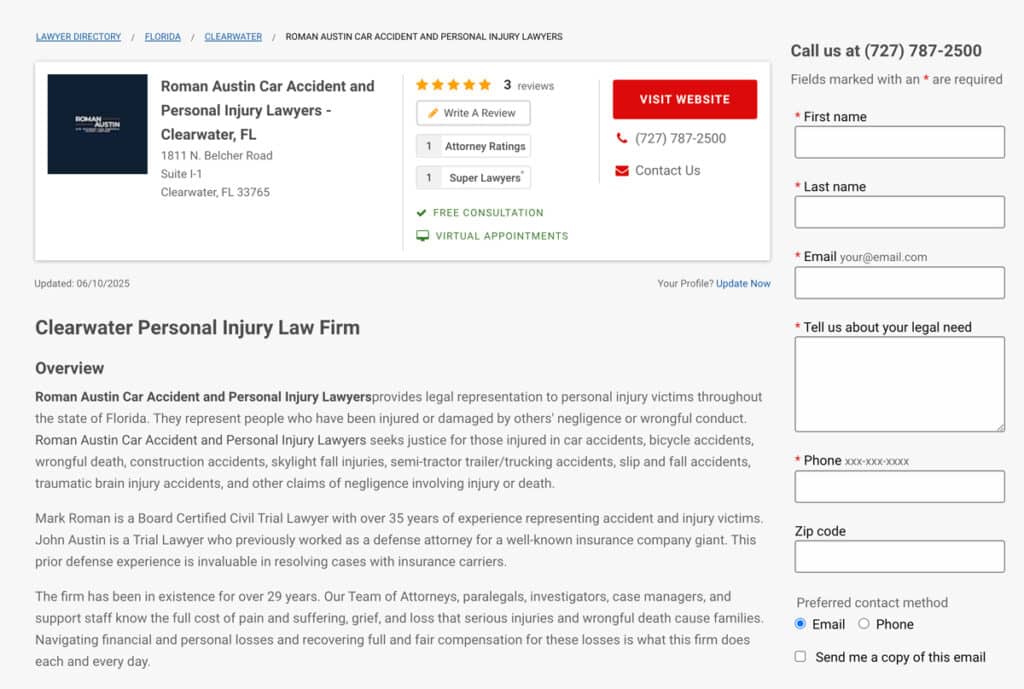1024x689 pixels.
Task: Click the FREE CONSULTATION label
Action: point(488,213)
